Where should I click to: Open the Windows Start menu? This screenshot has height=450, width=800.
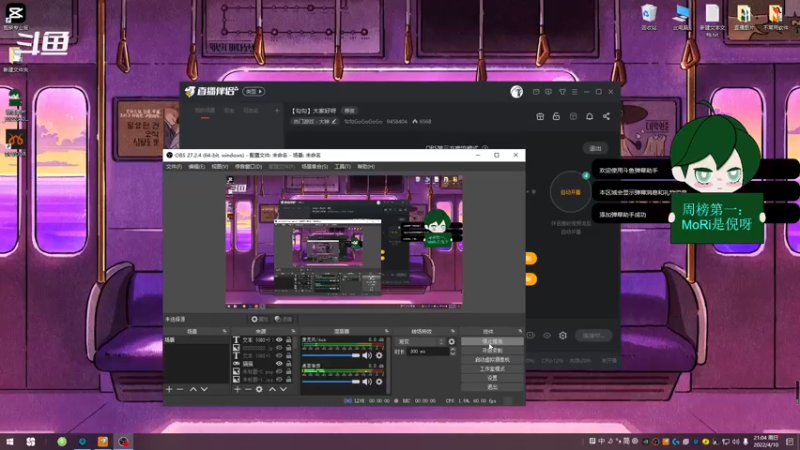10,441
